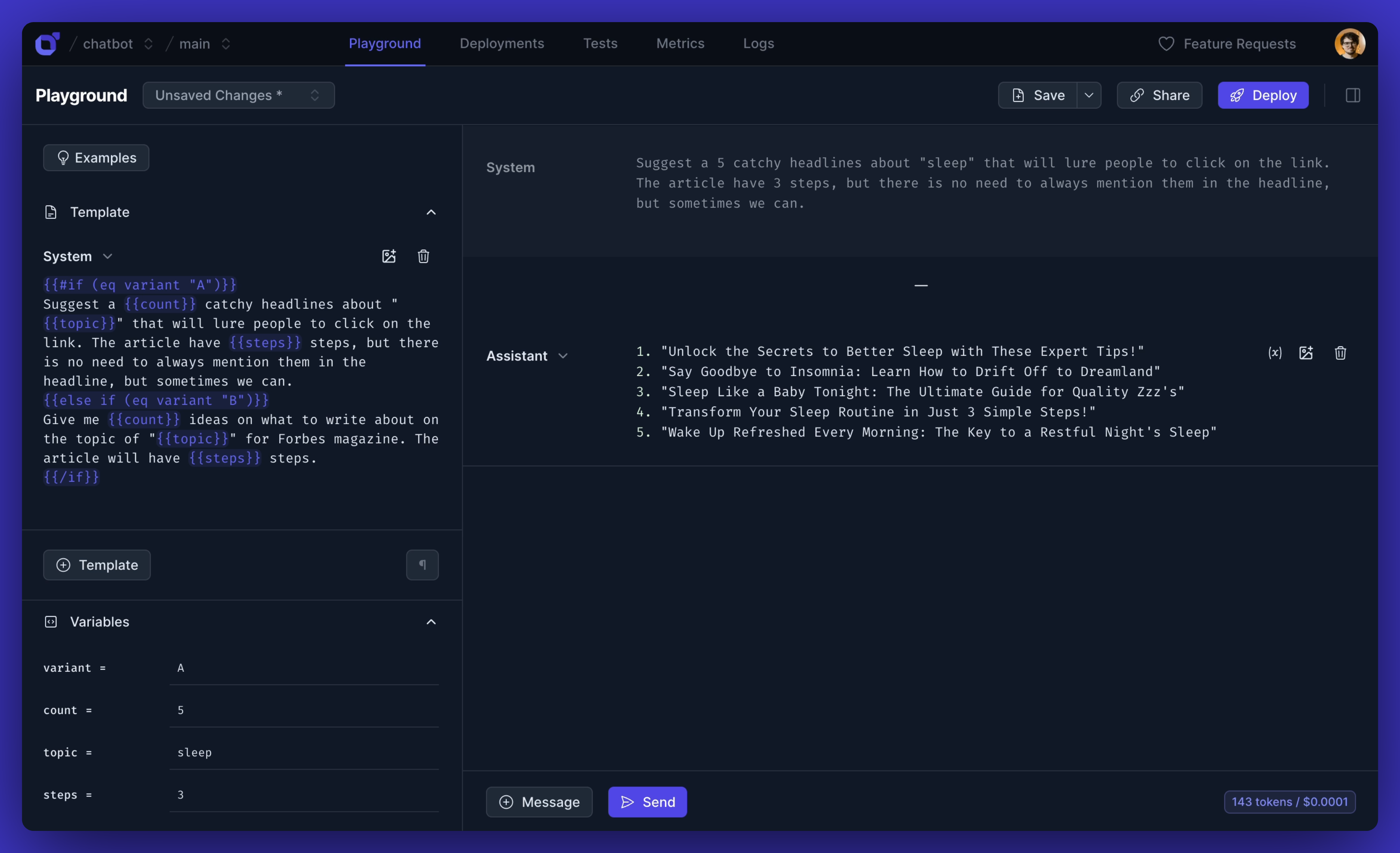Switch to the Metrics tab
The image size is (1400, 853).
(x=680, y=43)
